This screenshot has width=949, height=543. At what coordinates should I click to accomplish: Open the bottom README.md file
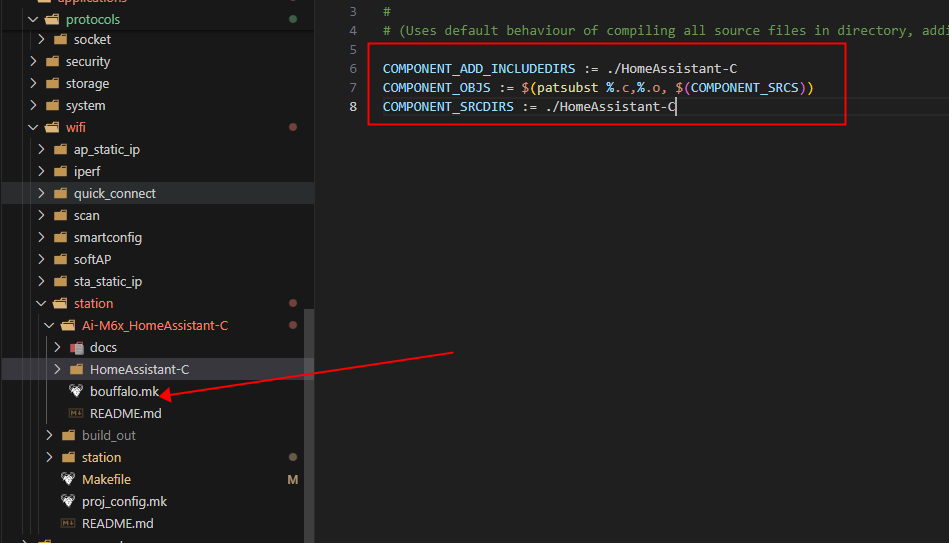117,524
